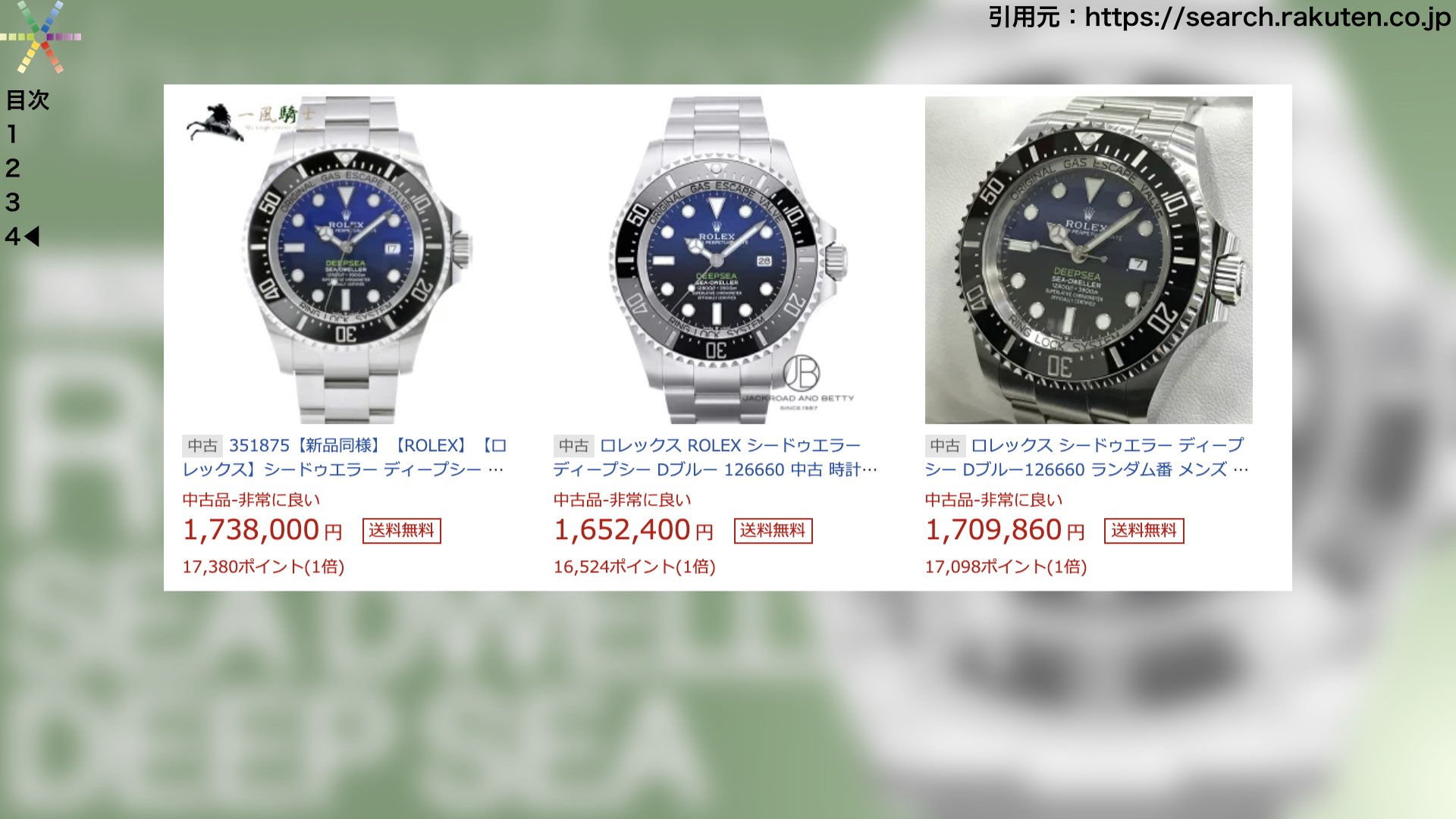The height and width of the screenshot is (819, 1456).
Task: Select chapter 2 in the 目次 list
Action: pyautogui.click(x=12, y=168)
